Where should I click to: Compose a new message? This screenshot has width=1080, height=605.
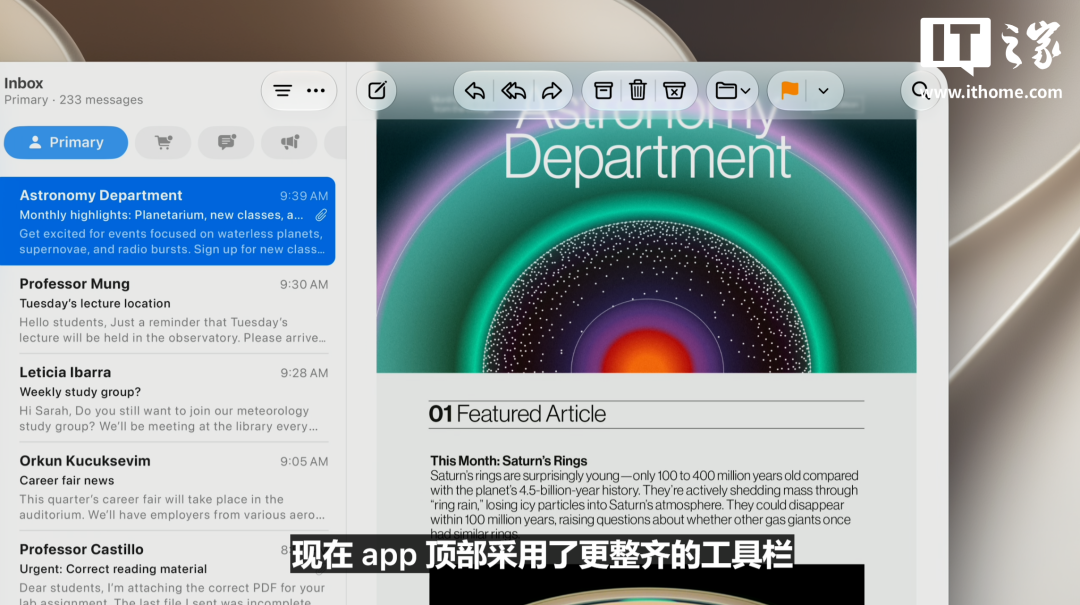(377, 90)
